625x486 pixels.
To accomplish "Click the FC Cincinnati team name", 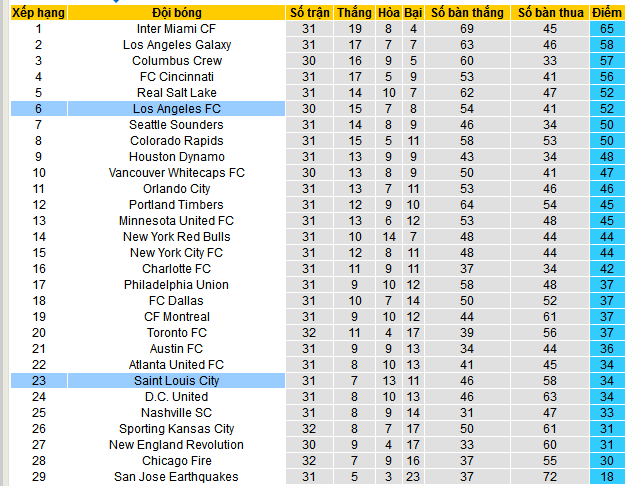I will coord(177,77).
